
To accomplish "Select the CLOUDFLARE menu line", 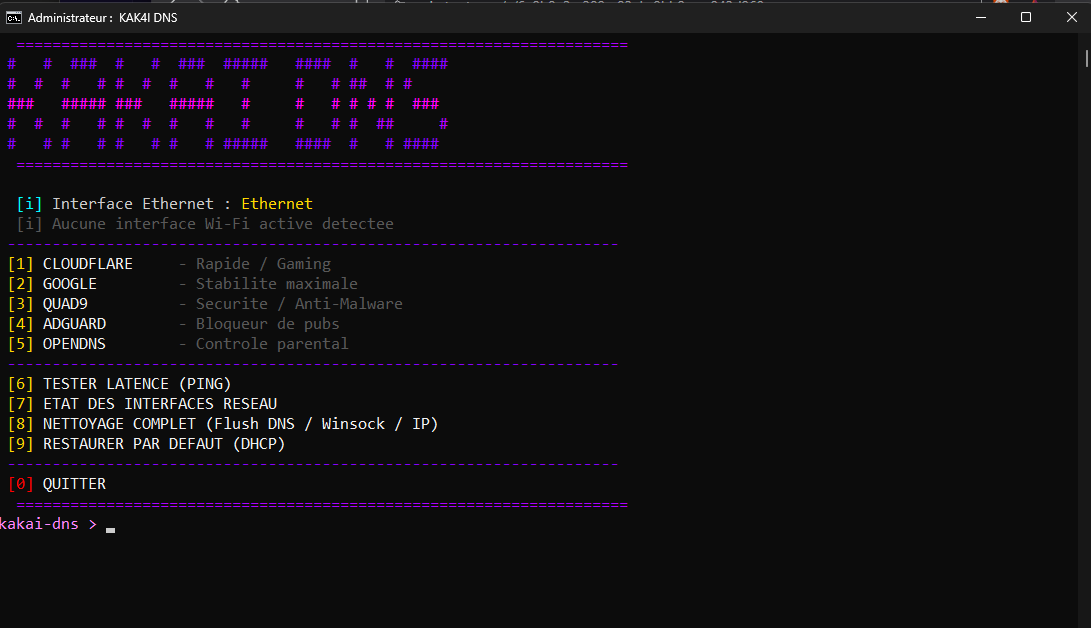I will click(170, 264).
